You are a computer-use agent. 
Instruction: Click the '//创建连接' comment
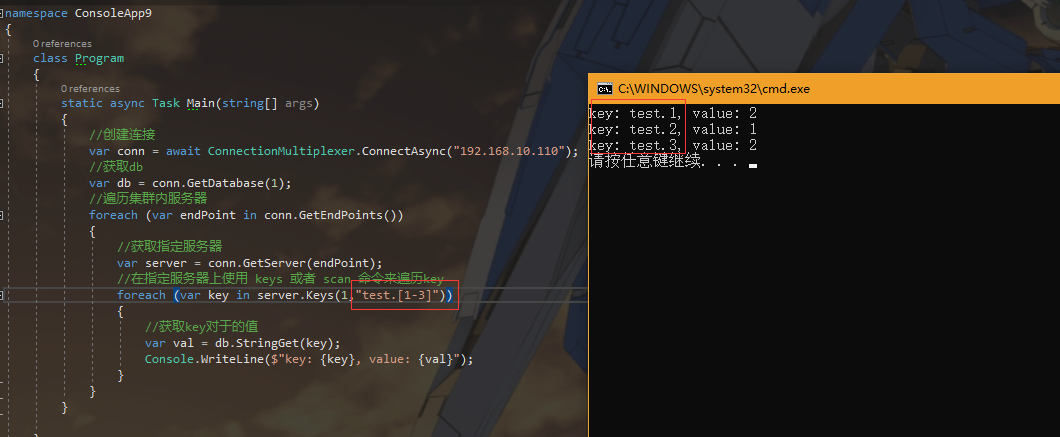pos(122,135)
